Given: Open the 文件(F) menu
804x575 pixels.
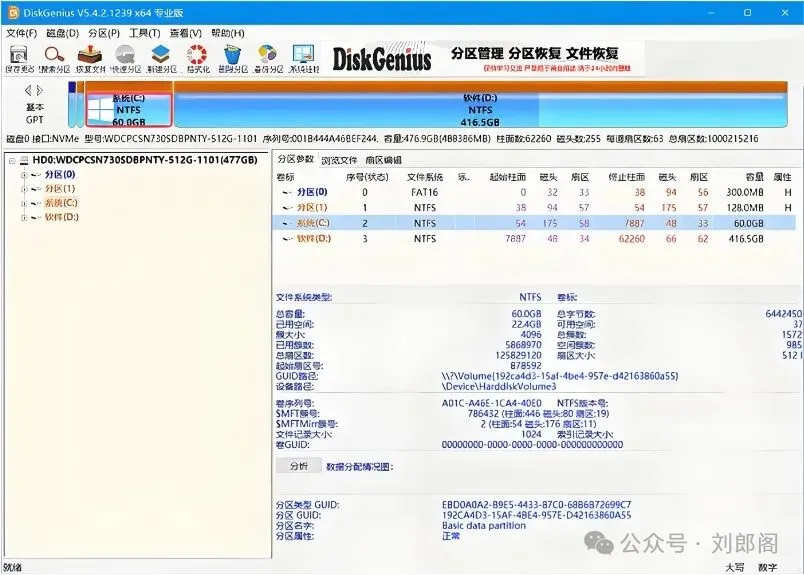Looking at the screenshot, I should pyautogui.click(x=22, y=33).
